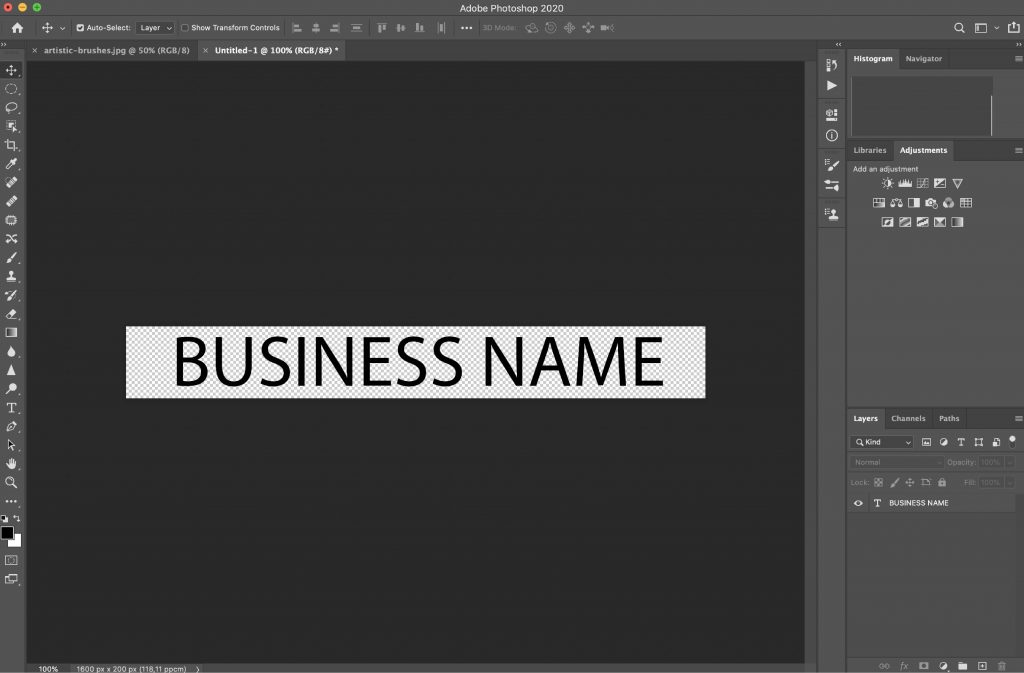
Task: Open the layer styles fx menu
Action: 901,665
